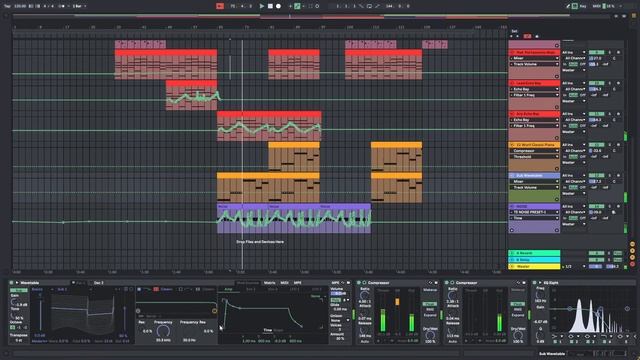Switch to Wavetable Matrix tab
The image size is (640, 360).
(x=269, y=282)
